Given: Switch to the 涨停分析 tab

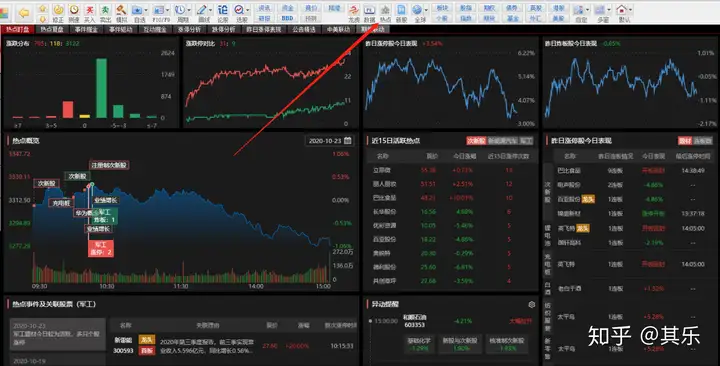Looking at the screenshot, I should [x=189, y=29].
